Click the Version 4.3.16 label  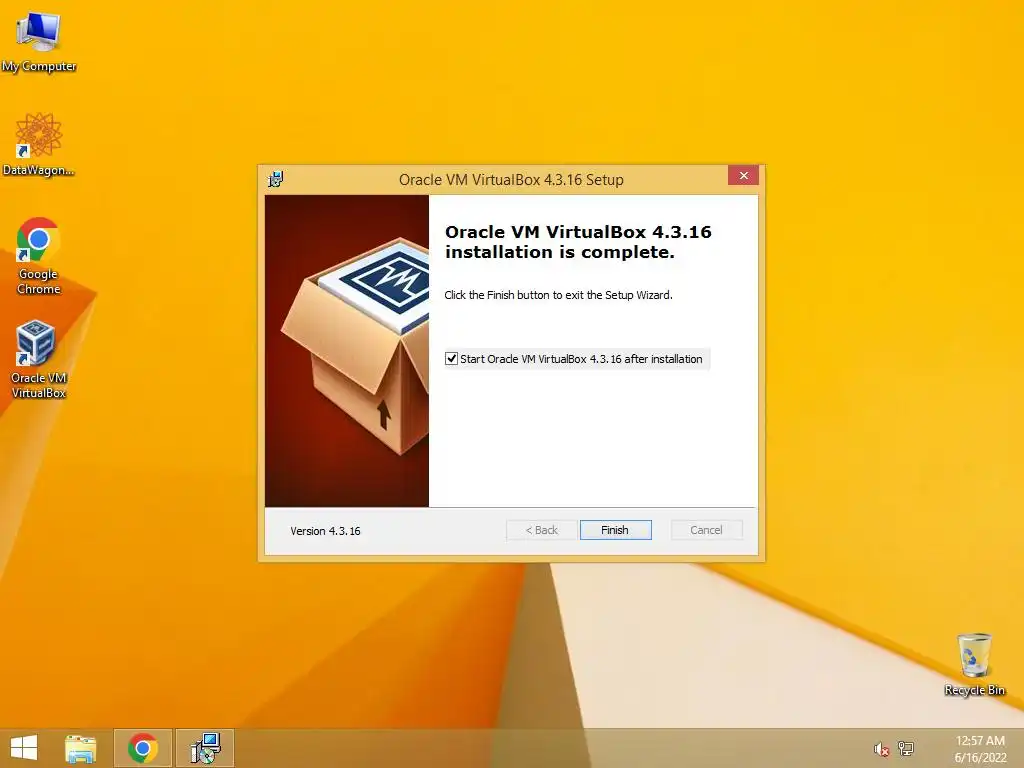325,531
